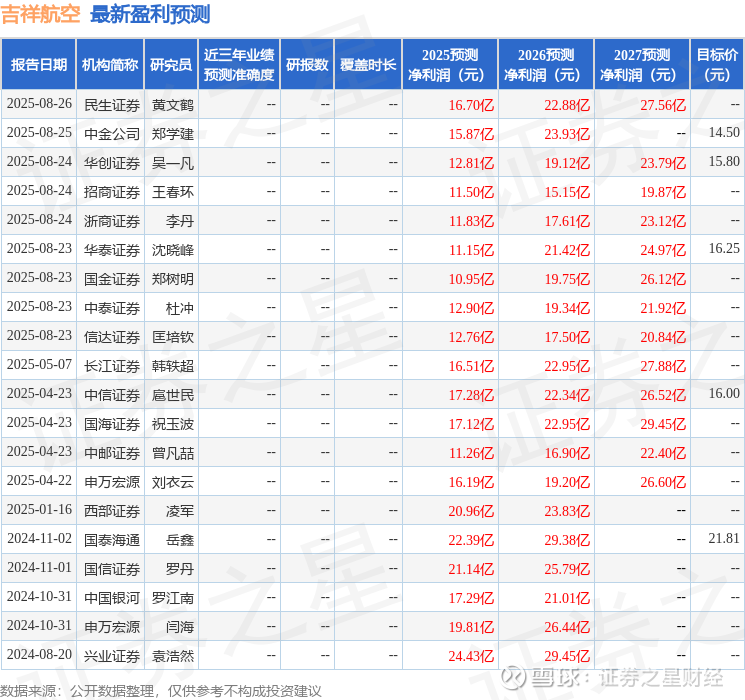Open the 吉祥航空 title link
Viewport: 745px width, 700px height.
point(40,14)
